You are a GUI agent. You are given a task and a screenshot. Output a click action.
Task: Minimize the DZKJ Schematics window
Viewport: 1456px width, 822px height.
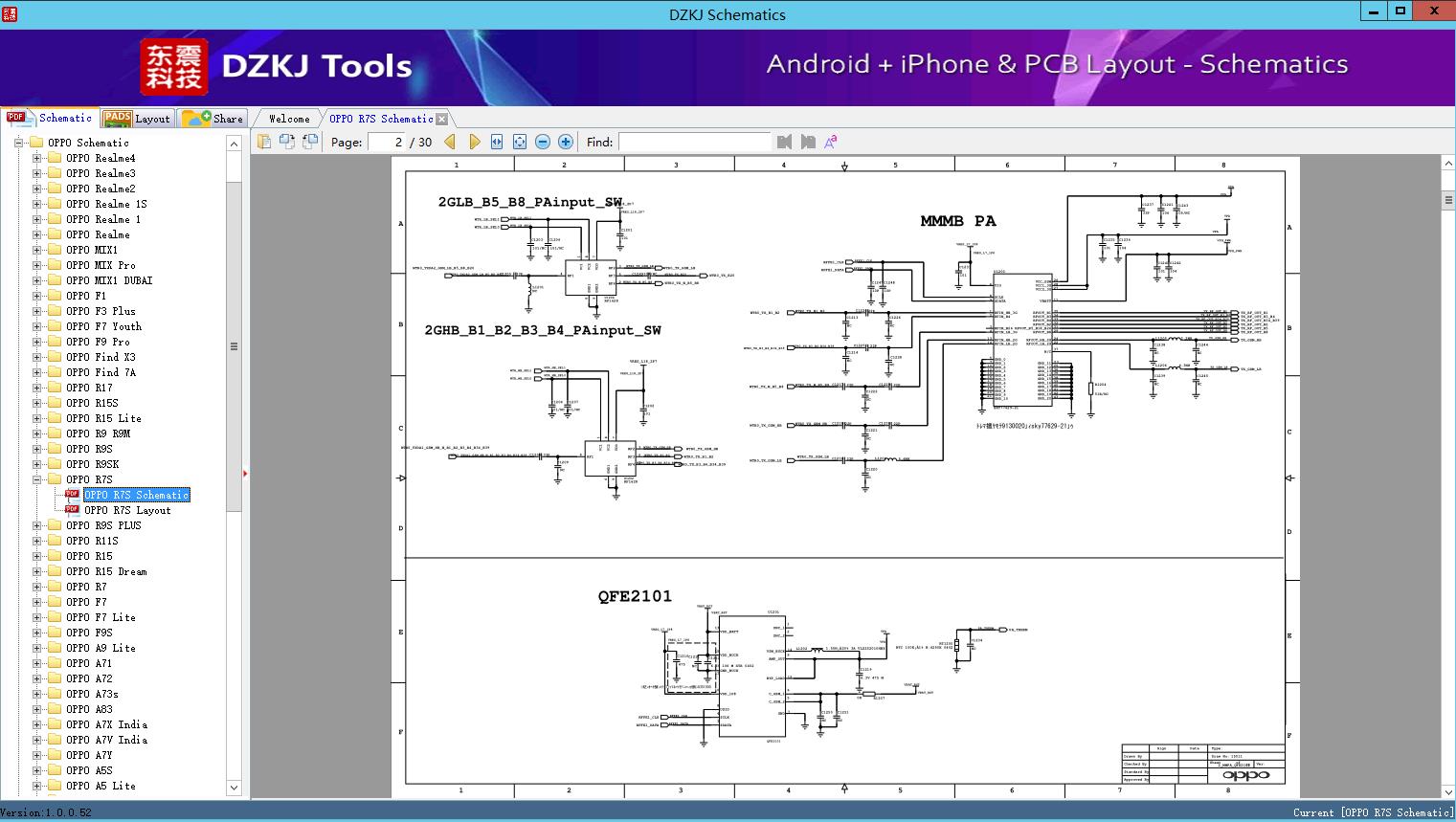point(1373,11)
